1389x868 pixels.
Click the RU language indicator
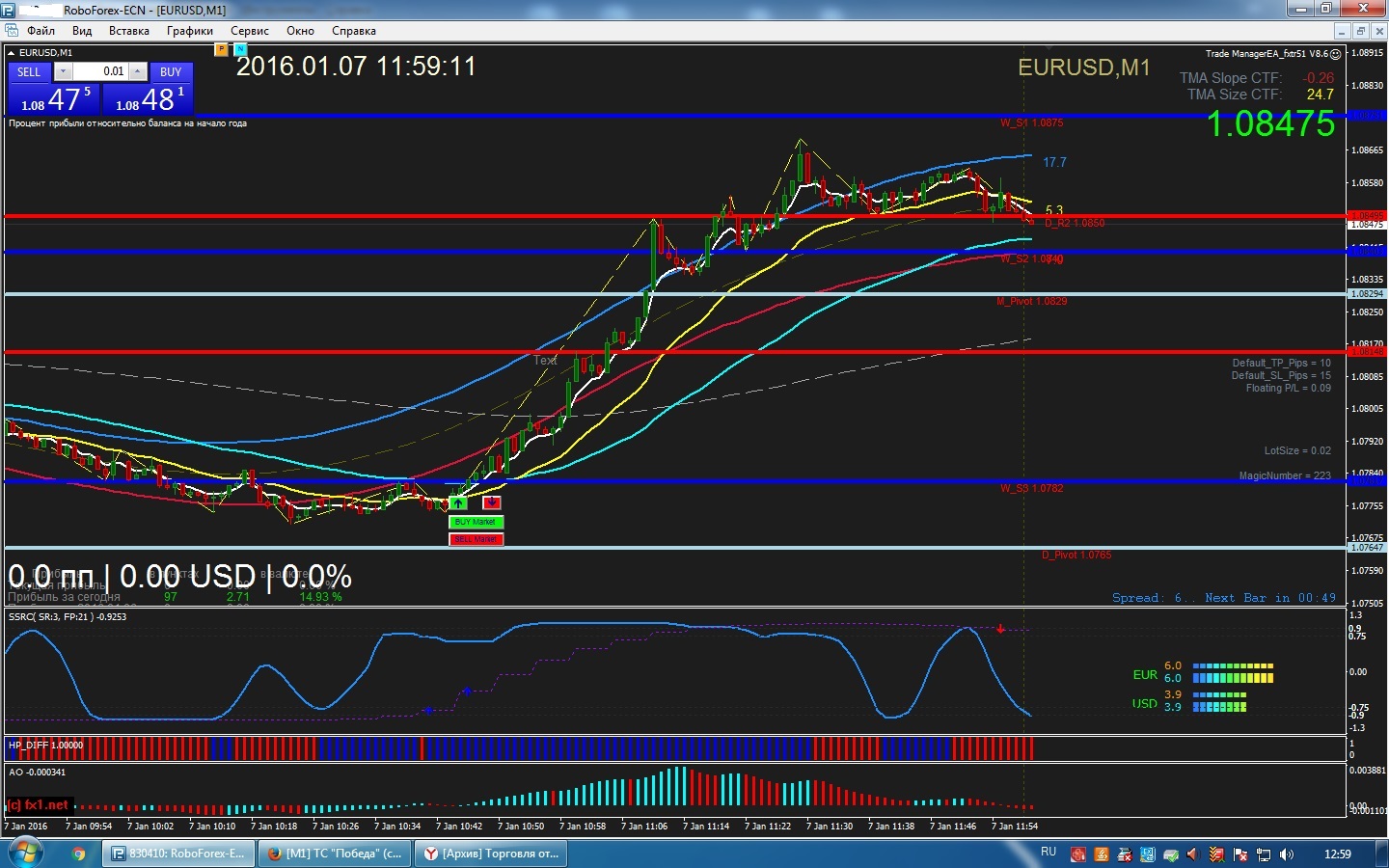pos(1049,853)
